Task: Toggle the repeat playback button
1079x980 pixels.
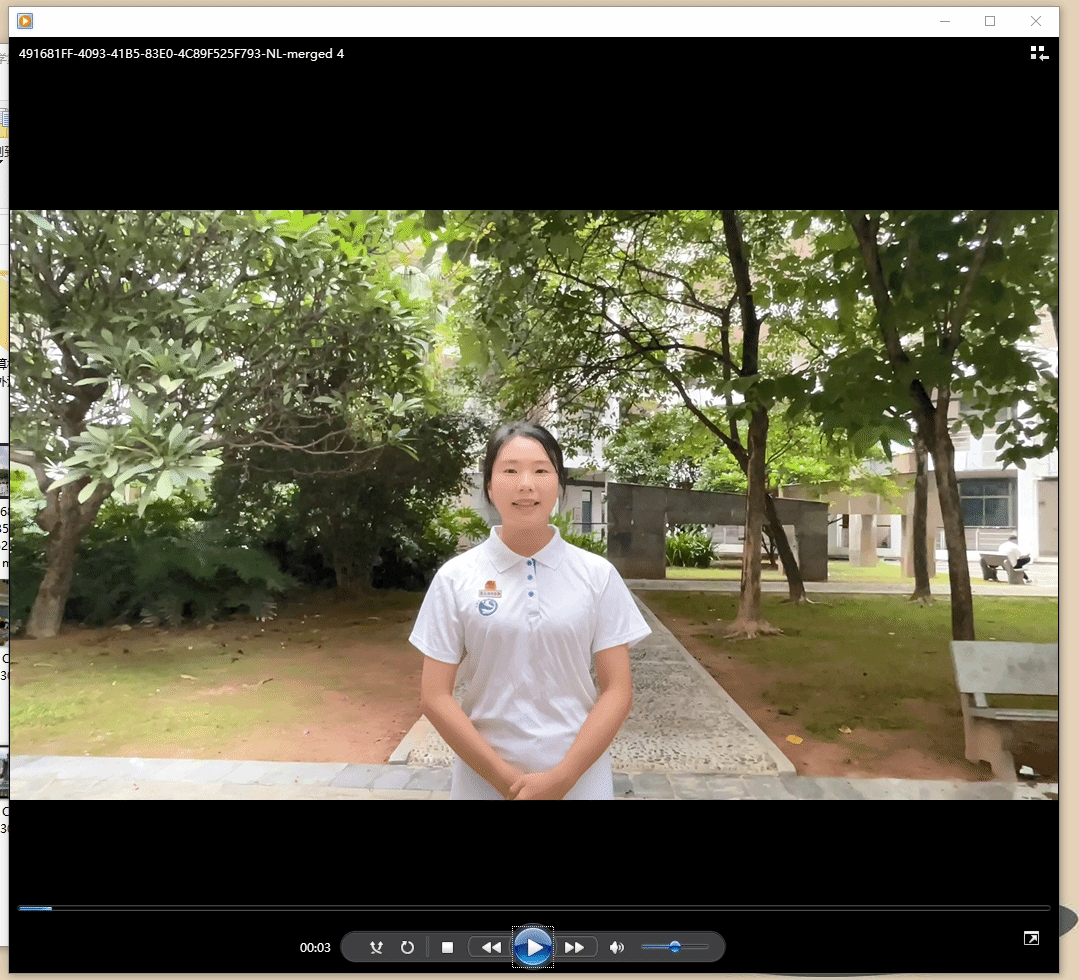Action: pyautogui.click(x=407, y=947)
